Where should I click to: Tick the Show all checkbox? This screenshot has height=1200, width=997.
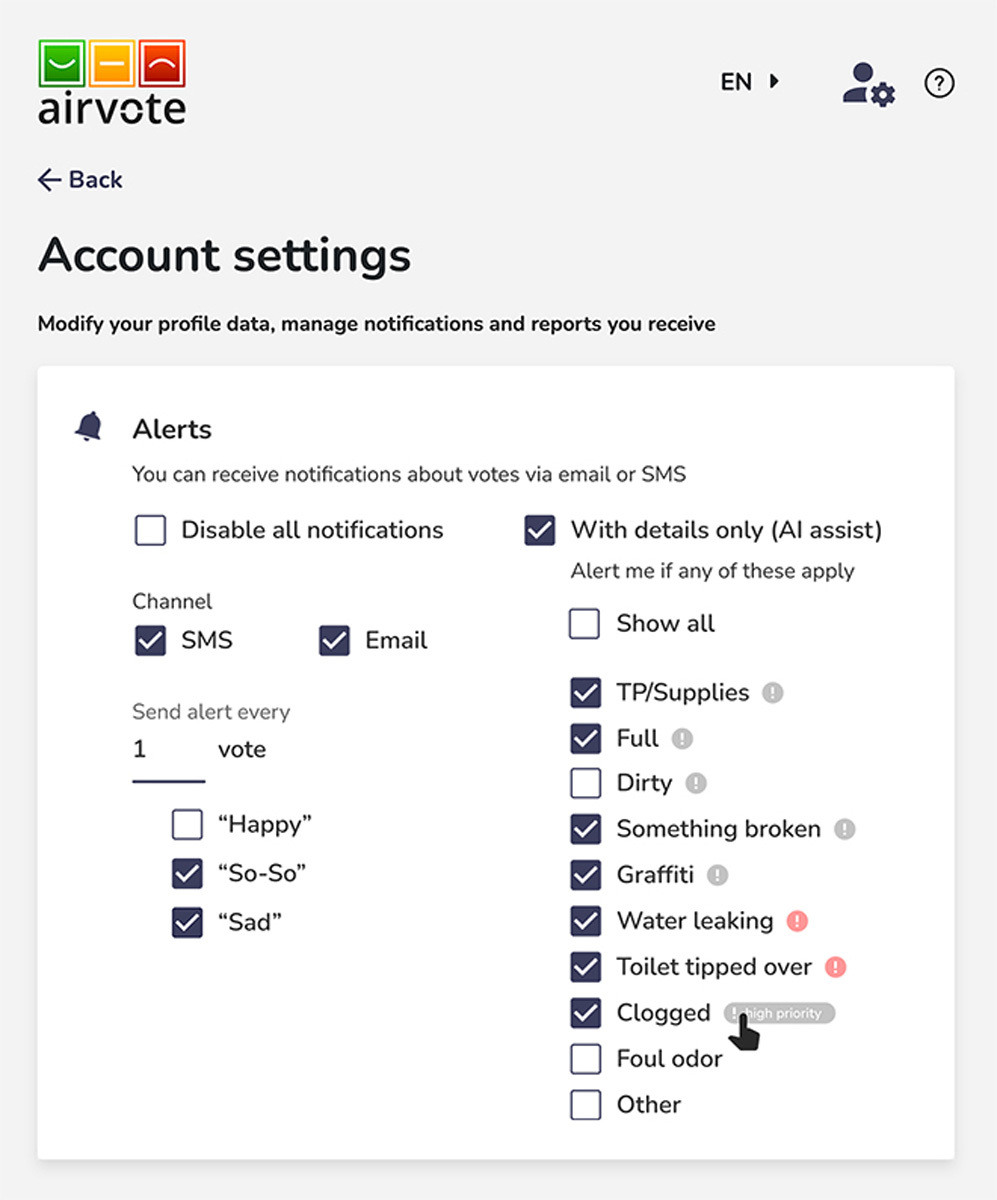click(585, 624)
